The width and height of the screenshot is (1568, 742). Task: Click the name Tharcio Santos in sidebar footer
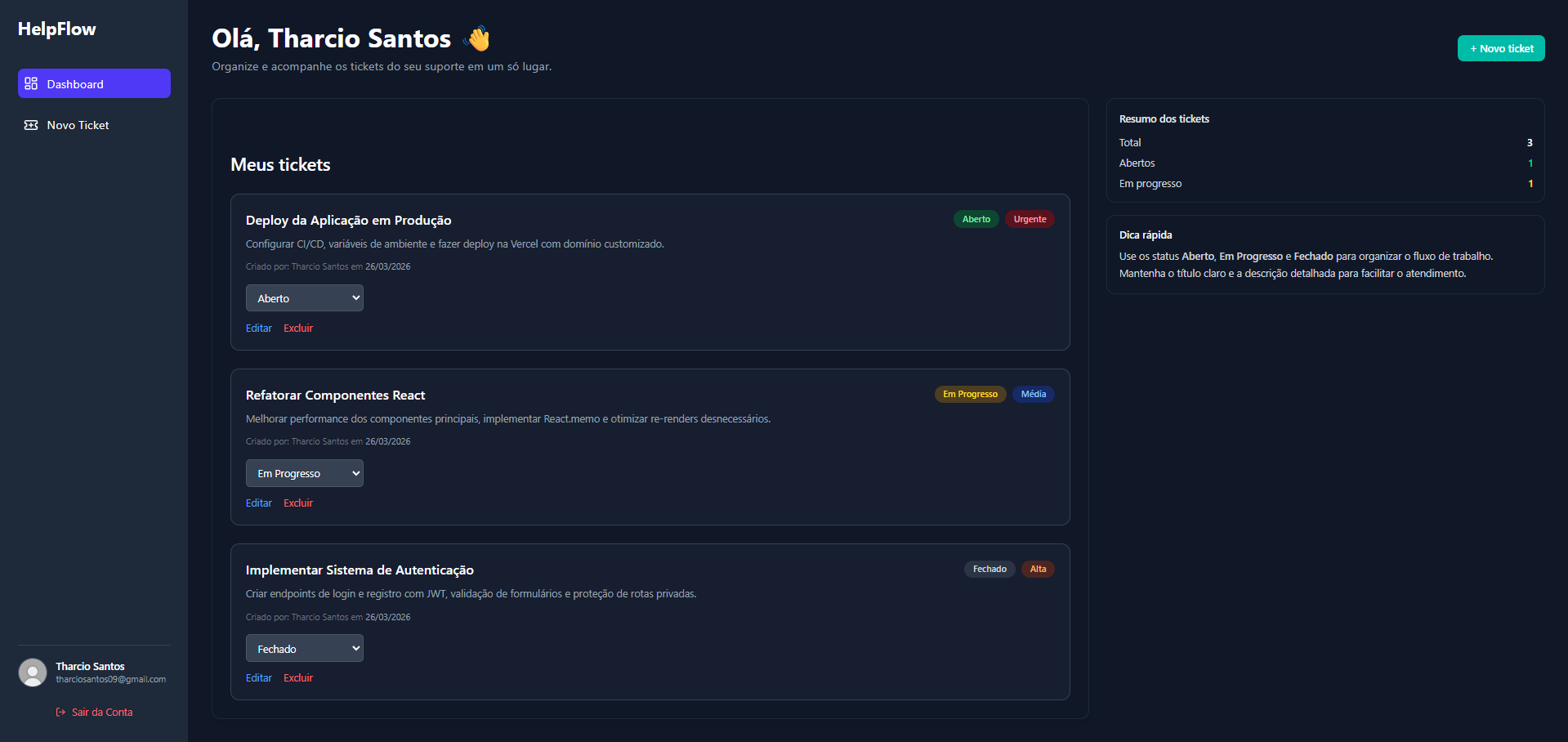click(90, 666)
